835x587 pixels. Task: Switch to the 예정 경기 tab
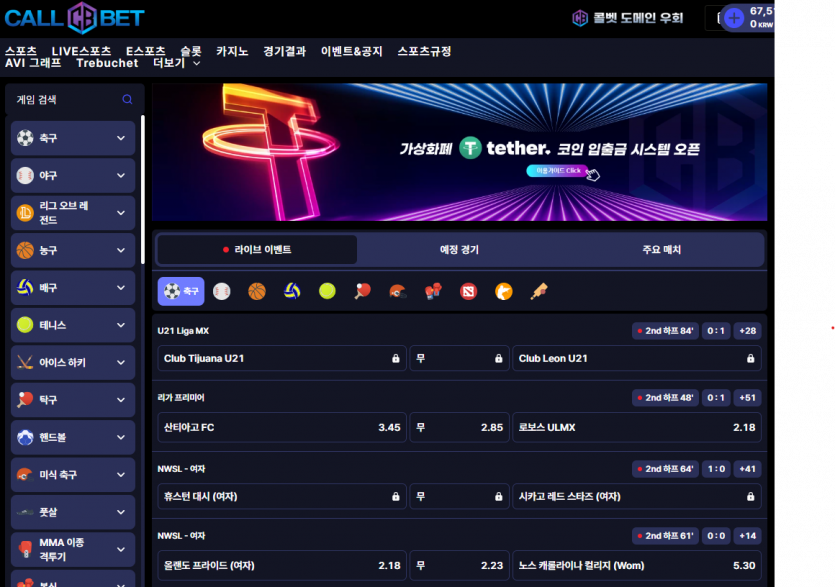click(459, 249)
